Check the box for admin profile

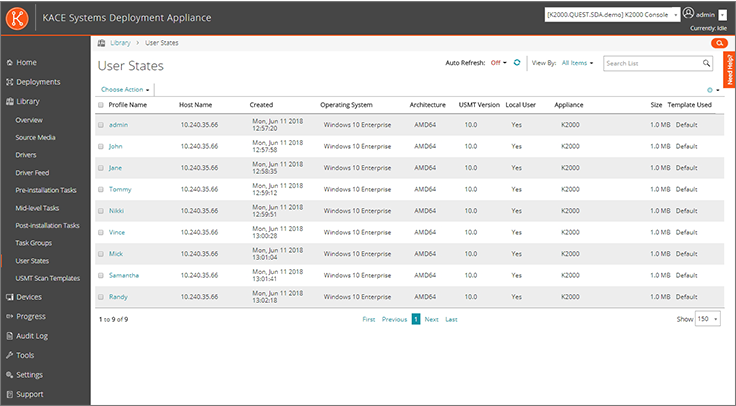coord(100,125)
